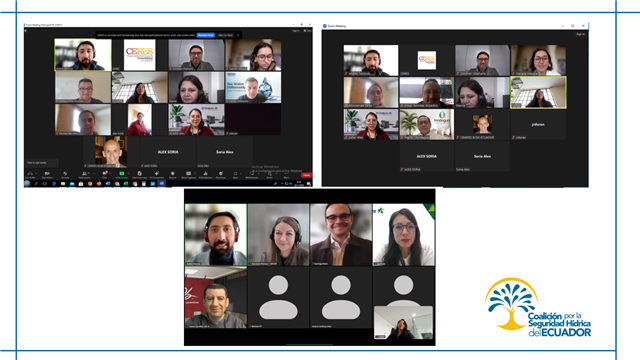This screenshot has width=640, height=360.
Task: Open the More options icon
Action: [x=286, y=173]
